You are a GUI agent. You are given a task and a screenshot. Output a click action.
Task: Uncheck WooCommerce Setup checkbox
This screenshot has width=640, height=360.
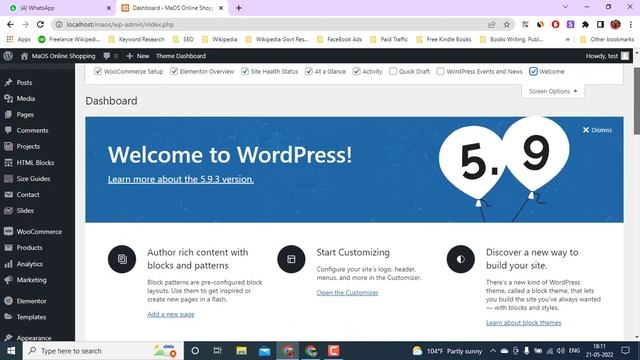(98, 71)
